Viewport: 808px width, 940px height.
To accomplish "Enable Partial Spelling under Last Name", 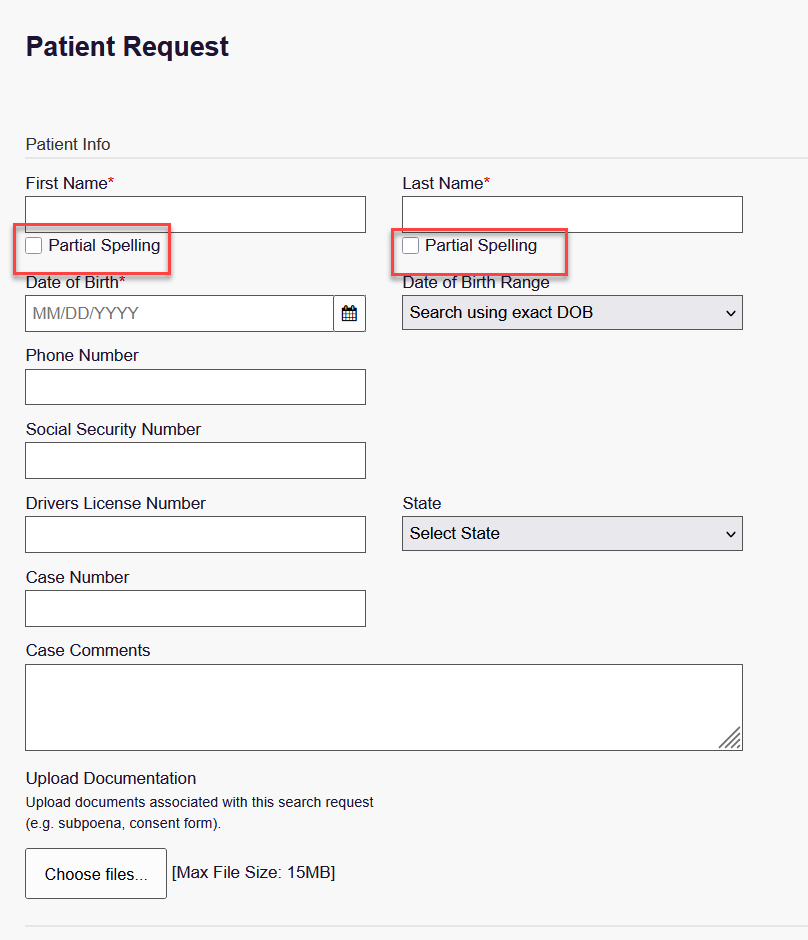I will pyautogui.click(x=411, y=245).
